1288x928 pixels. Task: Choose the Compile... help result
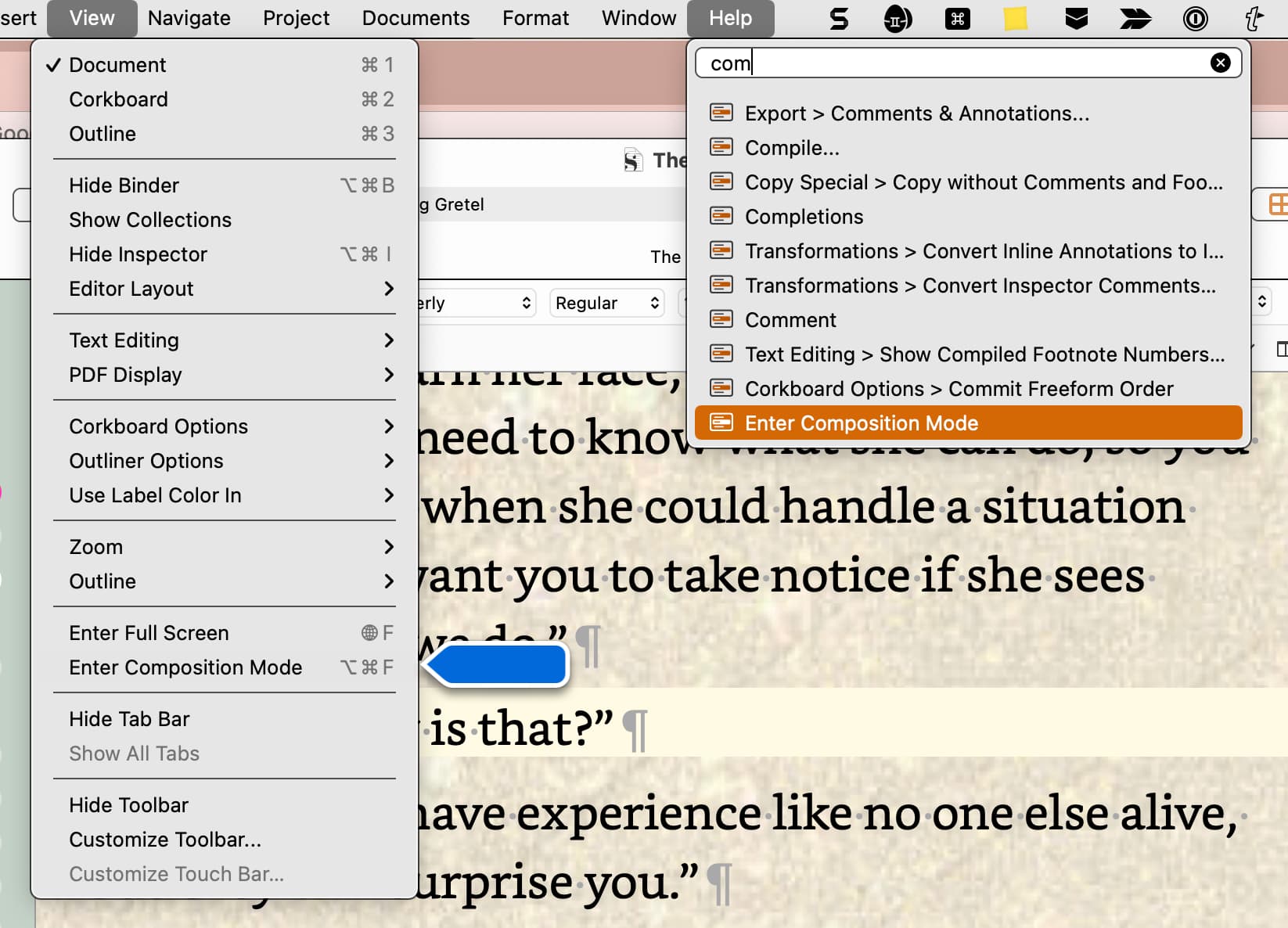click(969, 148)
